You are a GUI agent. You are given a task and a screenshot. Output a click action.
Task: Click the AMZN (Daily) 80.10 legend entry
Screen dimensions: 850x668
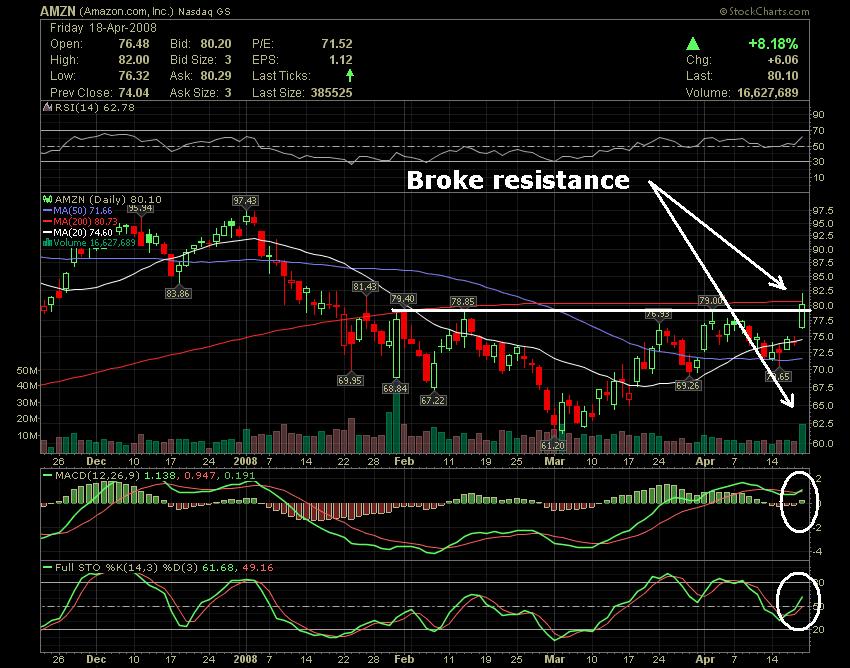tap(108, 200)
